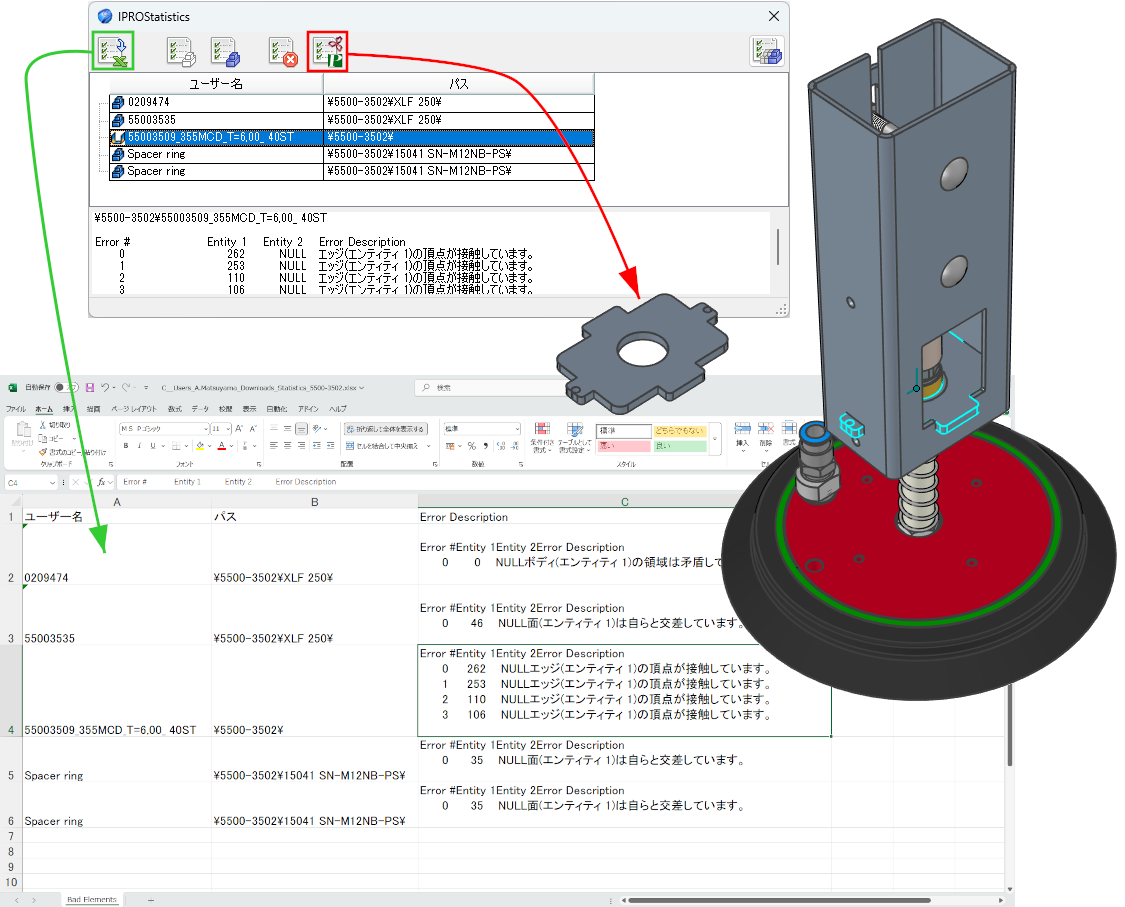Click the checklist with assembly cubes icon
The image size is (1125, 907).
[767, 52]
